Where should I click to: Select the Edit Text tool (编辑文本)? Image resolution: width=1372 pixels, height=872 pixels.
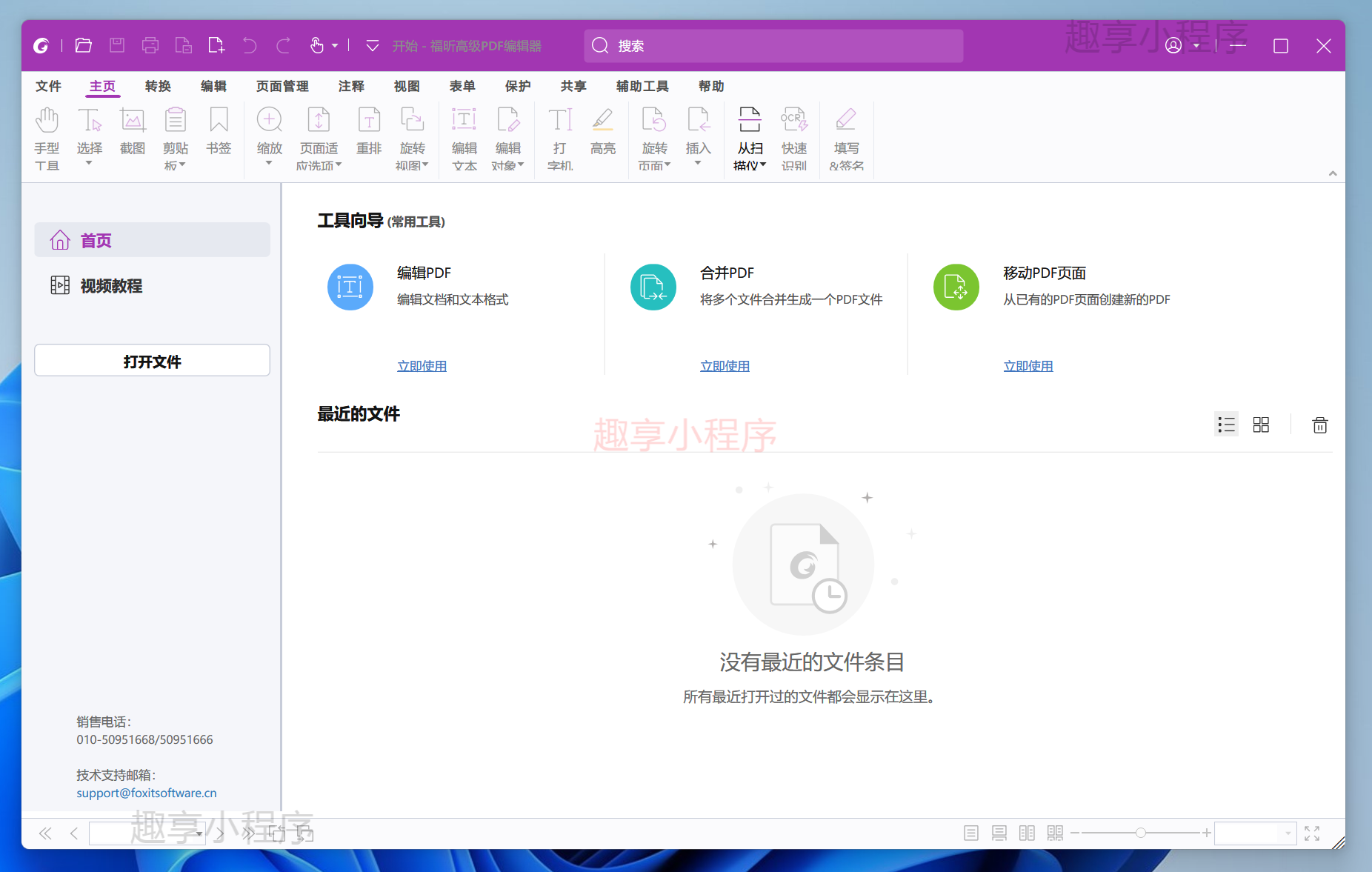pyautogui.click(x=464, y=139)
